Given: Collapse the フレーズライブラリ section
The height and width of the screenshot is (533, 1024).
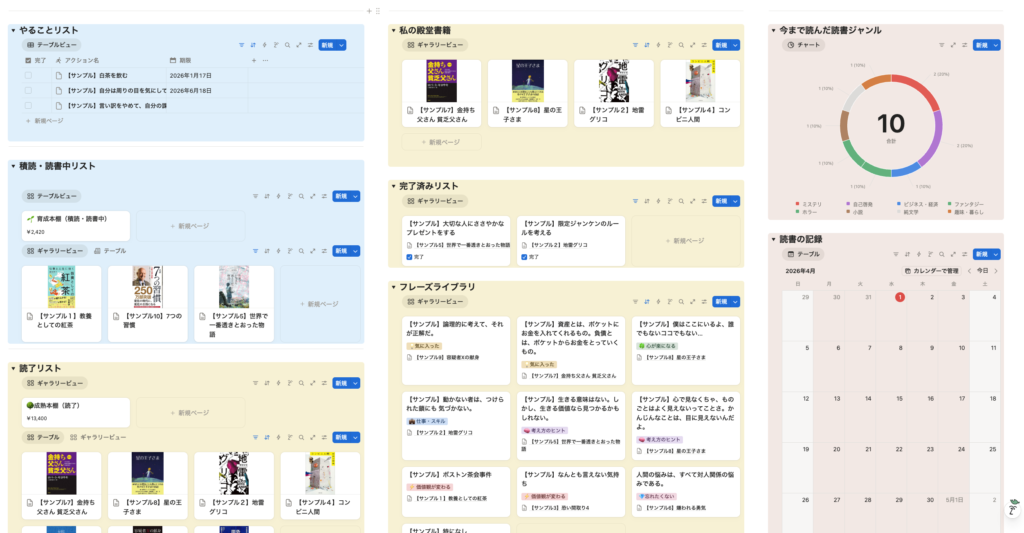Looking at the screenshot, I should [x=393, y=287].
